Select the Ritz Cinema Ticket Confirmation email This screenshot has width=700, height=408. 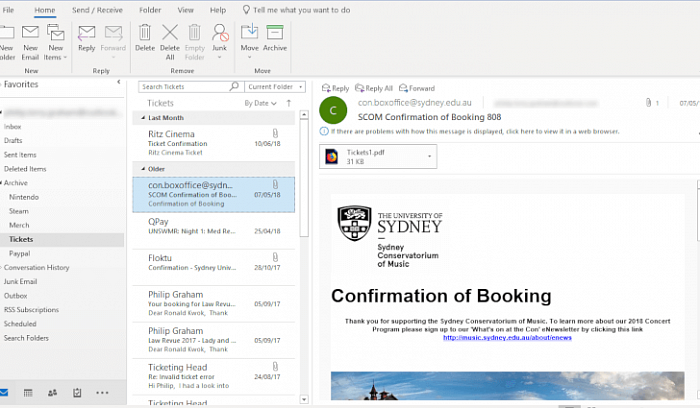pos(213,143)
